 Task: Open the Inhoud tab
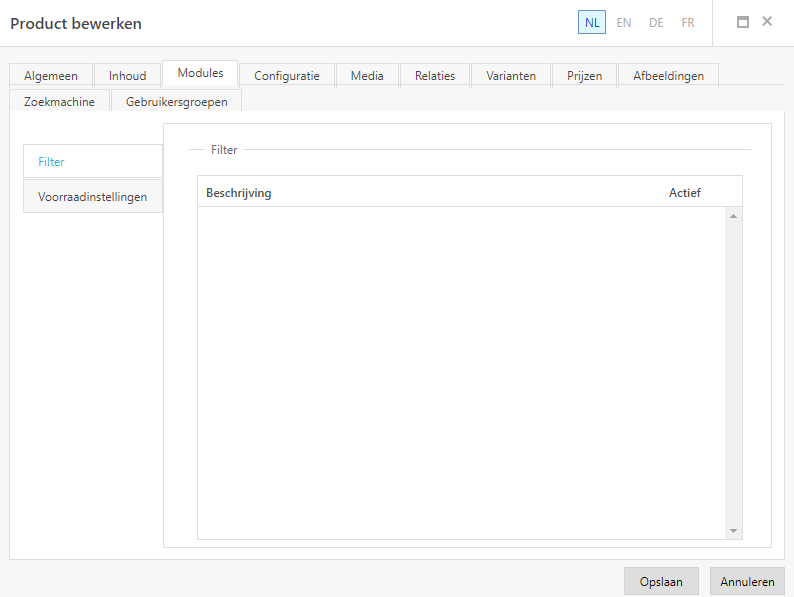[x=128, y=75]
